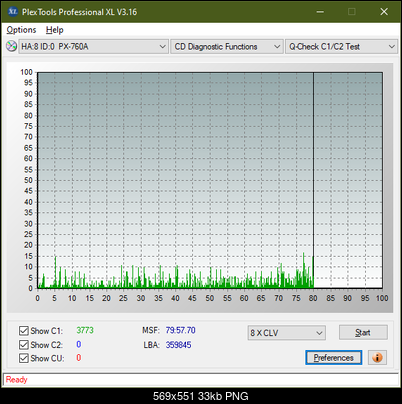402x404 pixels.
Task: Minimize the PlexTools window
Action: [320, 12]
